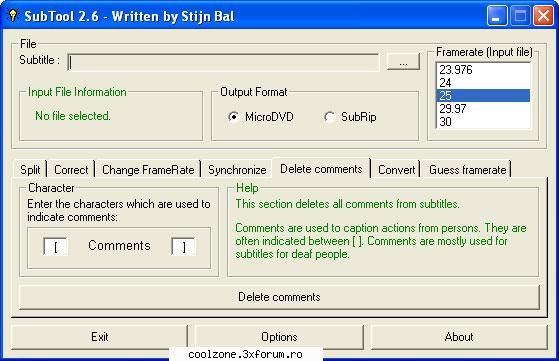Viewport: 559px width, 361px height.
Task: Switch to the Correct tab
Action: (71, 170)
